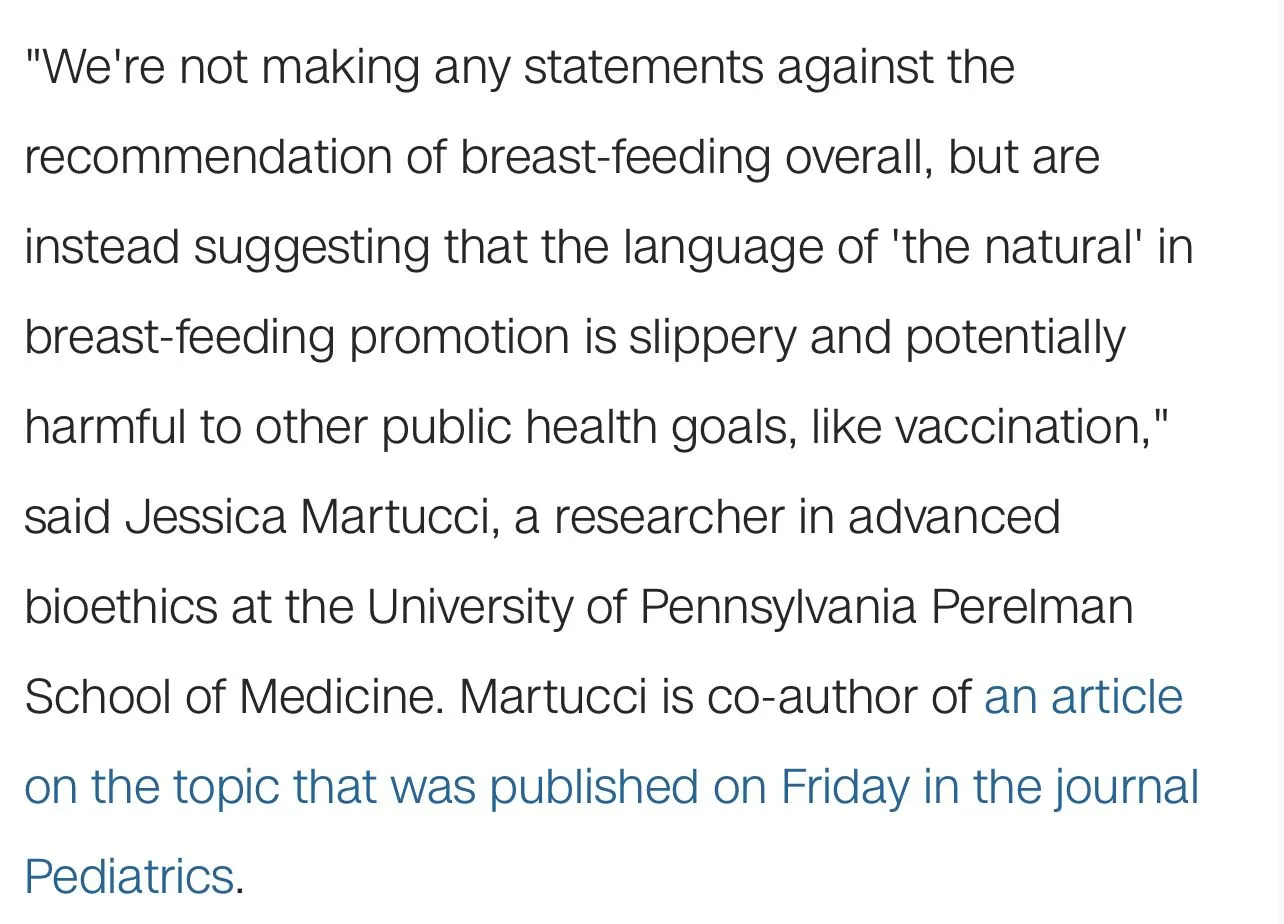Click the word 'vaccination' in the quote
This screenshot has width=1284, height=924.
[1023, 428]
